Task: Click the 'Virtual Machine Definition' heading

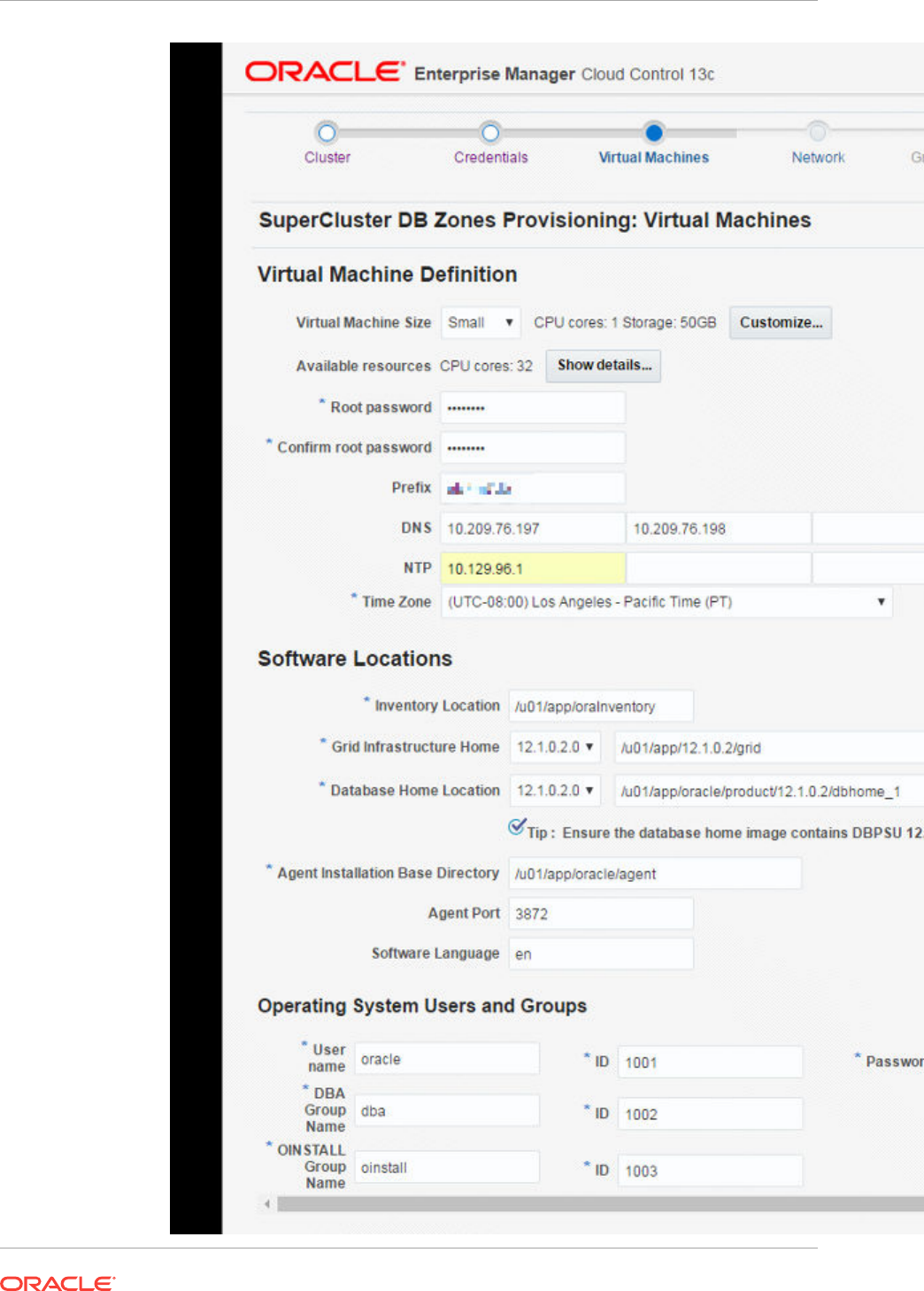Action: [387, 274]
